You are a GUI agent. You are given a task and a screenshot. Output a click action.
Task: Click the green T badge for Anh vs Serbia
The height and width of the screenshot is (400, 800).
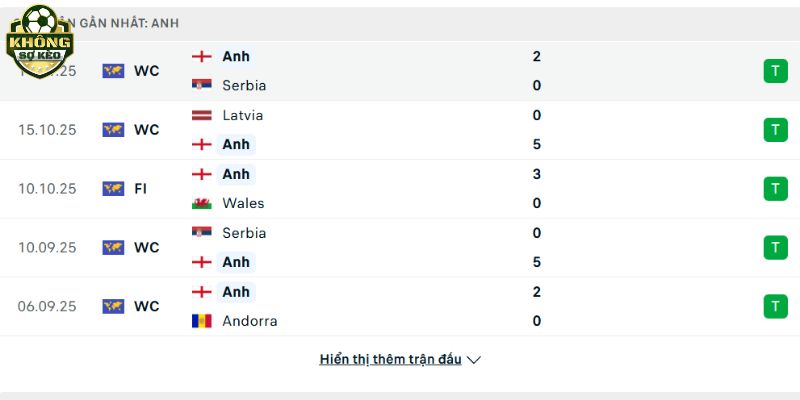775,71
